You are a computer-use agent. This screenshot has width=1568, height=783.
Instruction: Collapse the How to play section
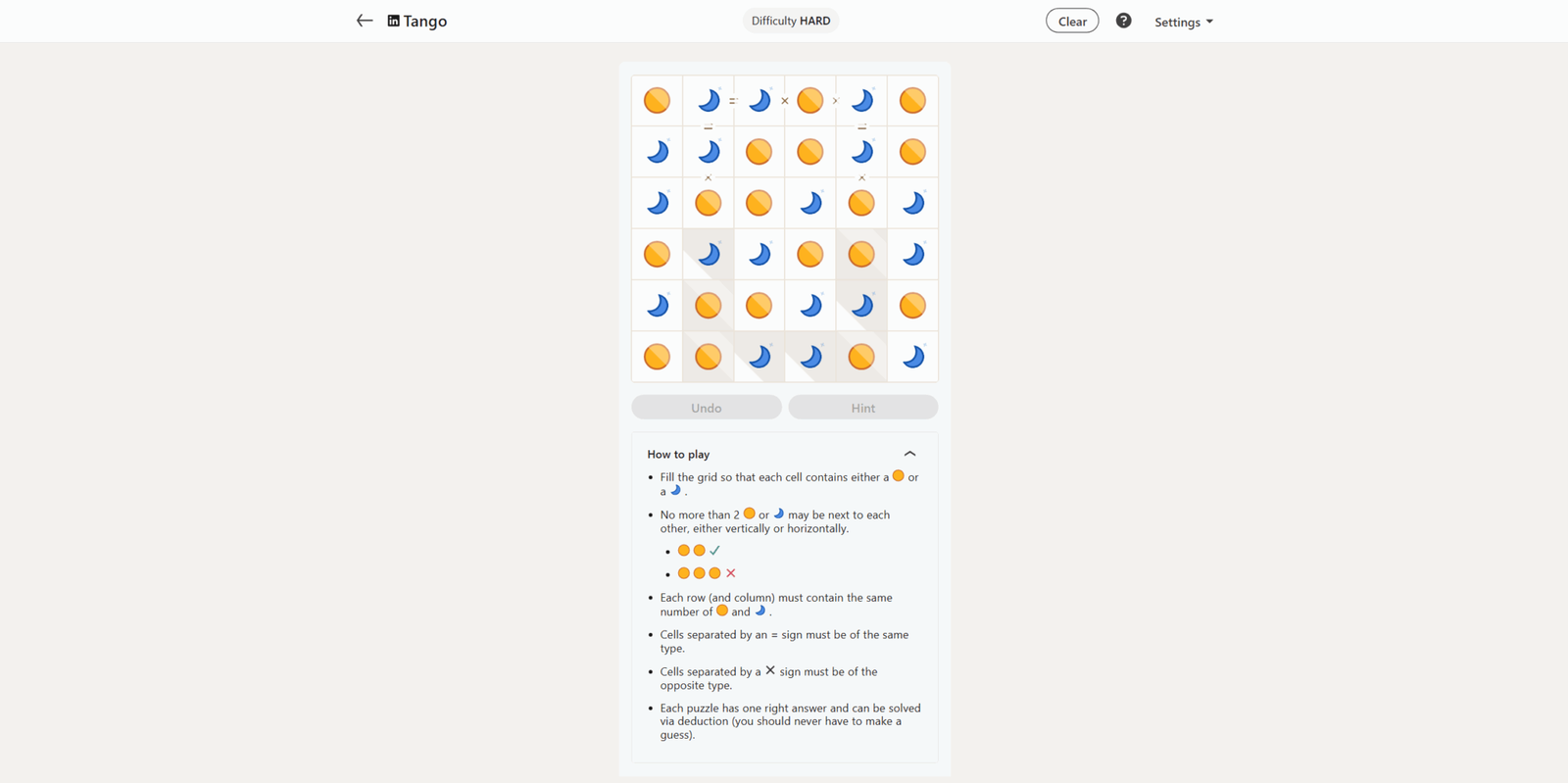909,454
